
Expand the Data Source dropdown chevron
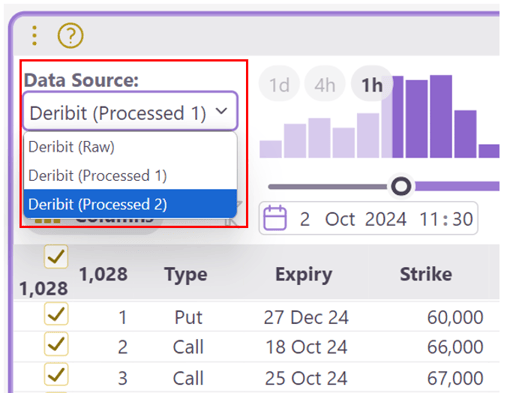(x=221, y=111)
